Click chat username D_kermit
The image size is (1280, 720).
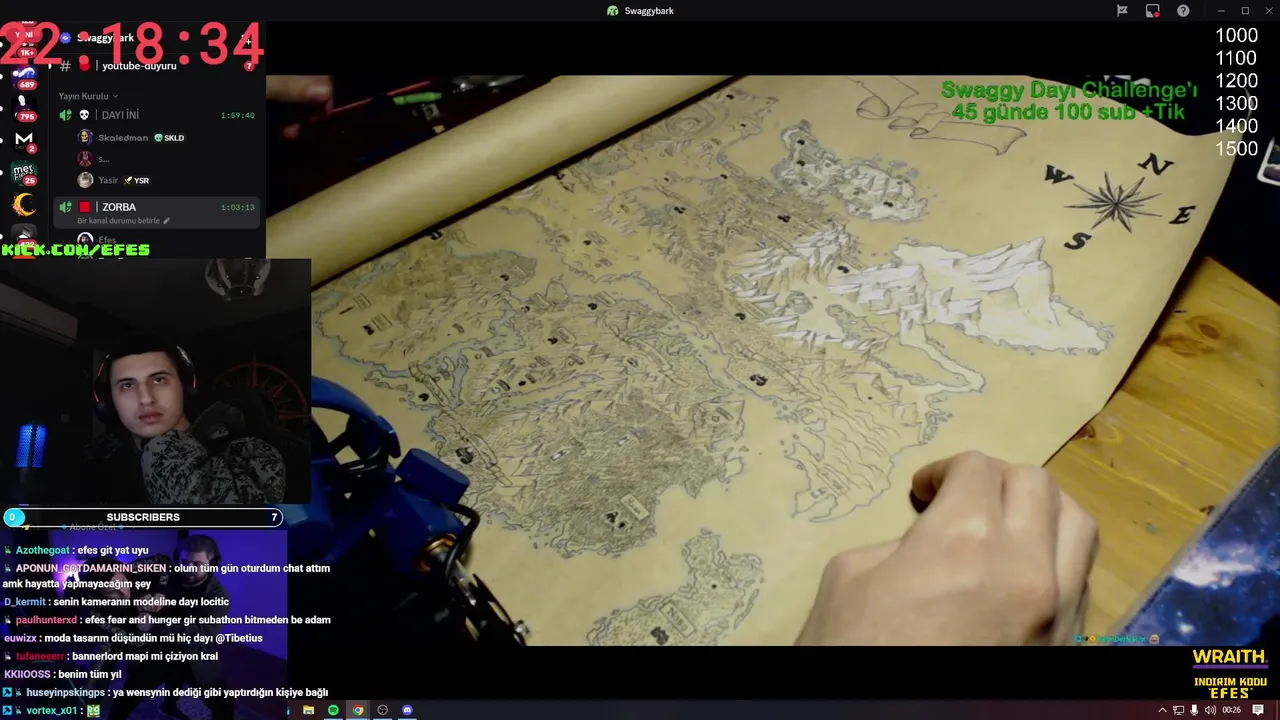click(x=25, y=602)
